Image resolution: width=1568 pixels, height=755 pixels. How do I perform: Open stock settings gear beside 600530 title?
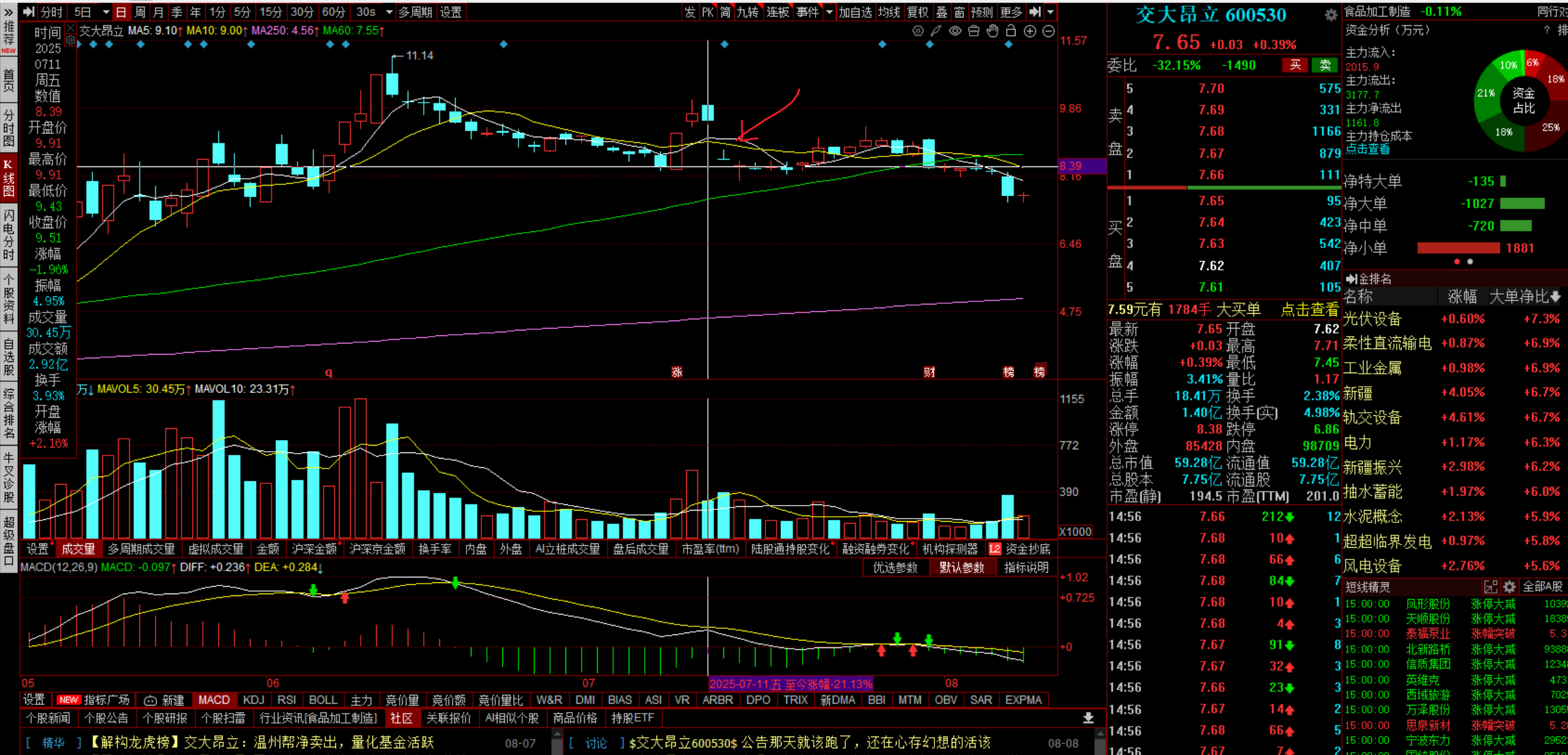pyautogui.click(x=1330, y=15)
